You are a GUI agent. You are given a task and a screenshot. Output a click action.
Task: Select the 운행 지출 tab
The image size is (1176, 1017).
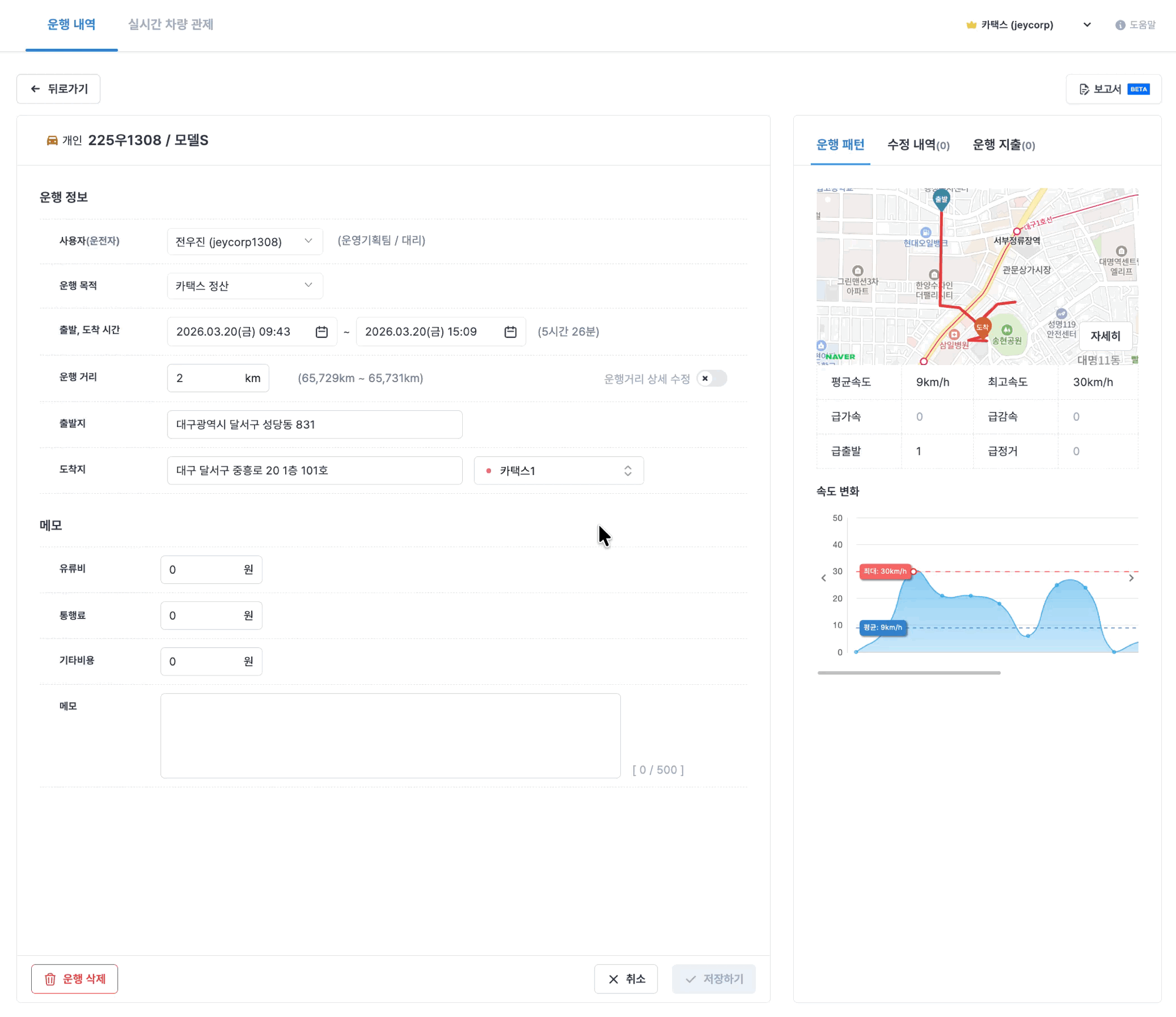1003,145
